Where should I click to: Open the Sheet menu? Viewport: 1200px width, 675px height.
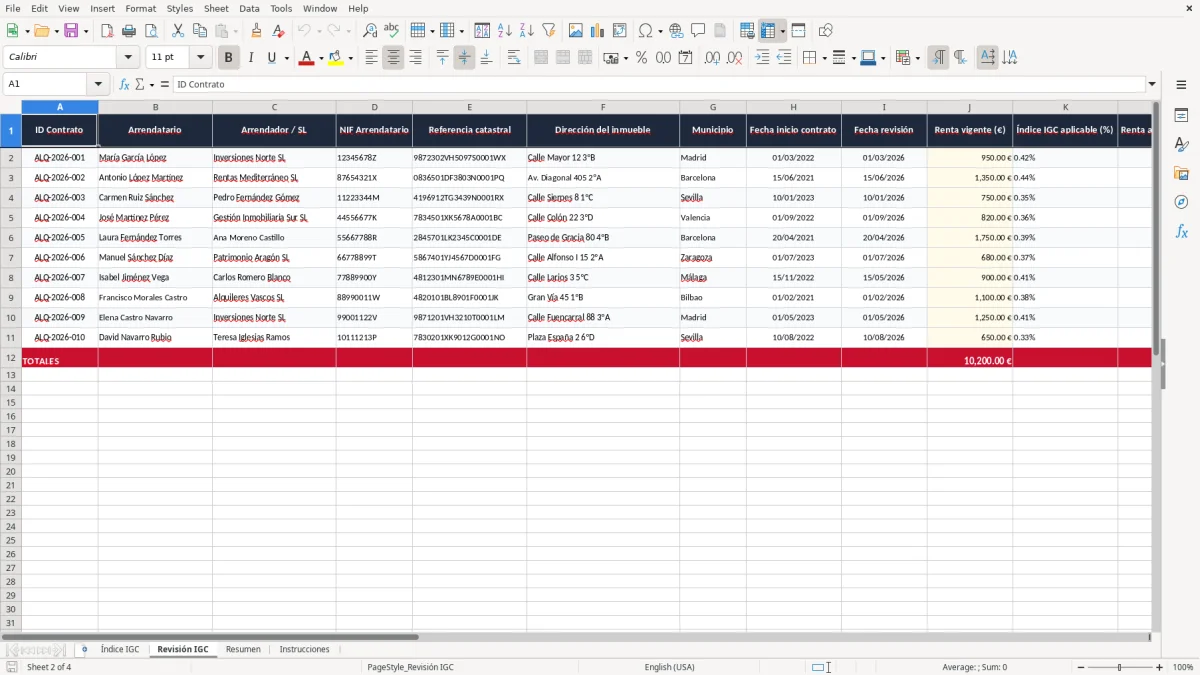(x=216, y=8)
